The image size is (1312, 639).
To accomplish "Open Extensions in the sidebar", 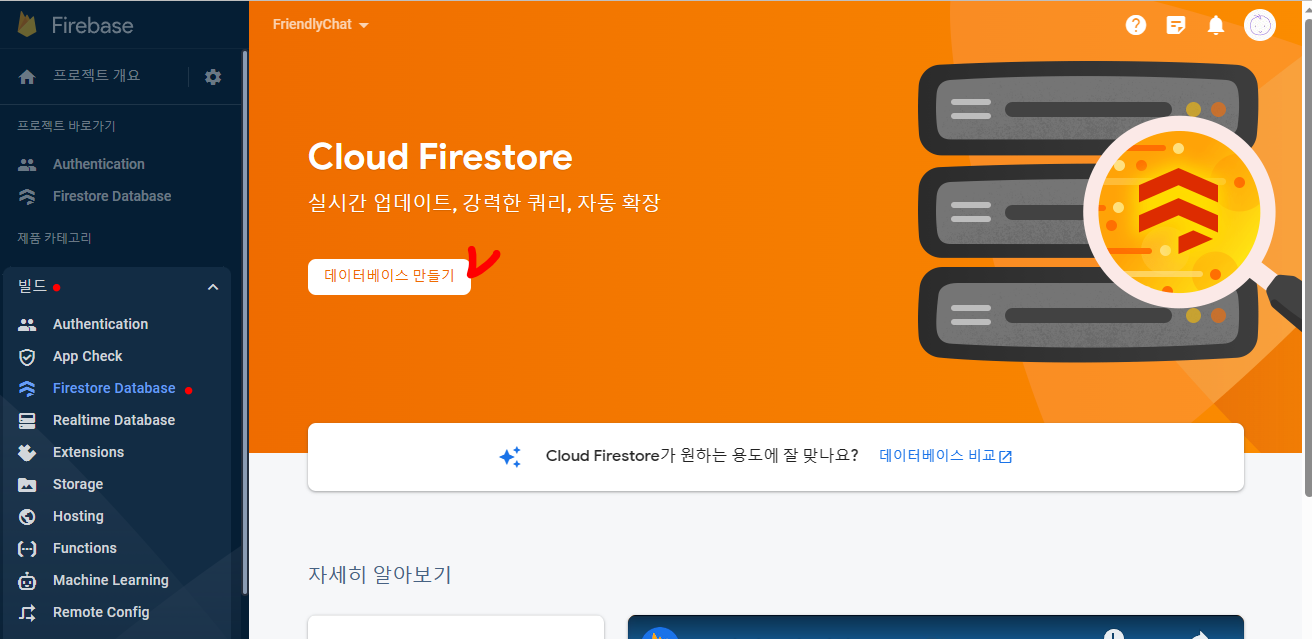I will pyautogui.click(x=88, y=452).
